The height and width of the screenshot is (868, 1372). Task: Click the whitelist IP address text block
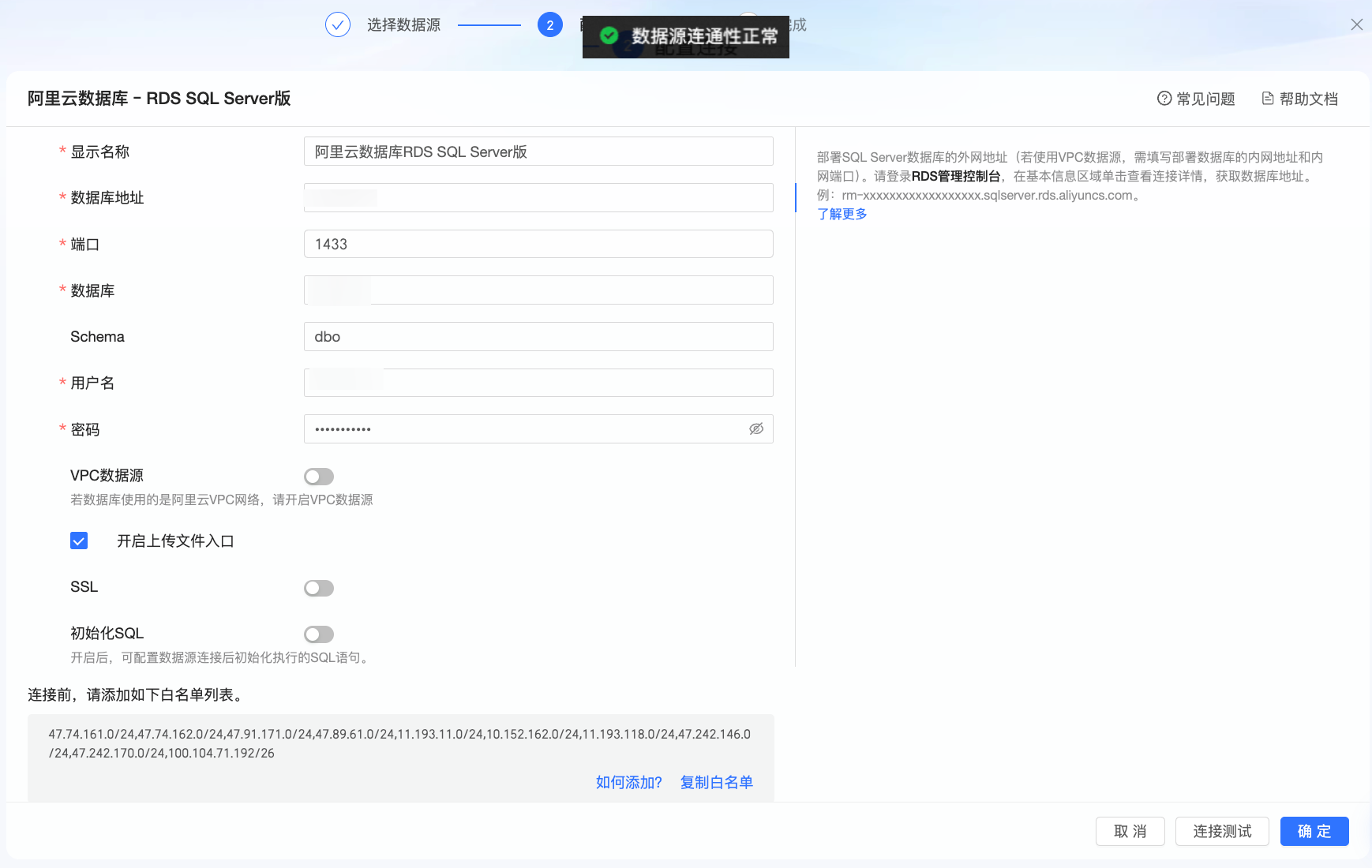coord(400,743)
